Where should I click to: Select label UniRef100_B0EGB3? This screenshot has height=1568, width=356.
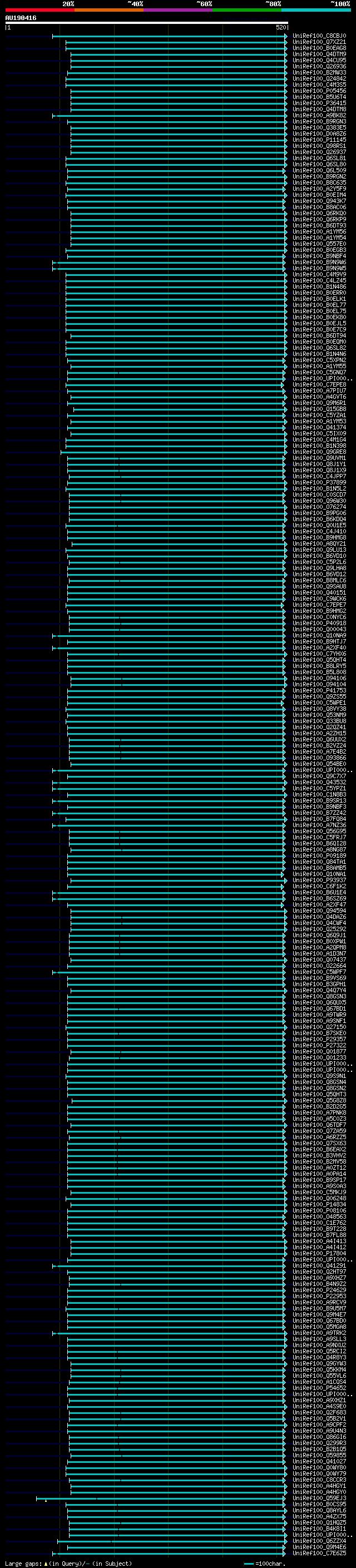click(x=319, y=250)
